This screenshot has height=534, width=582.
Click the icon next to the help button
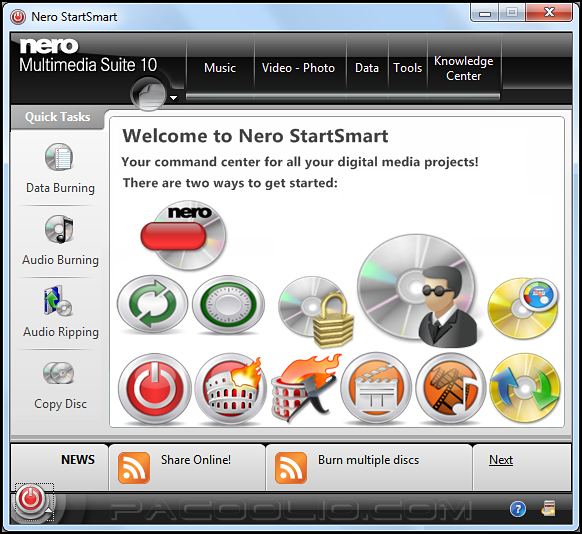(549, 508)
